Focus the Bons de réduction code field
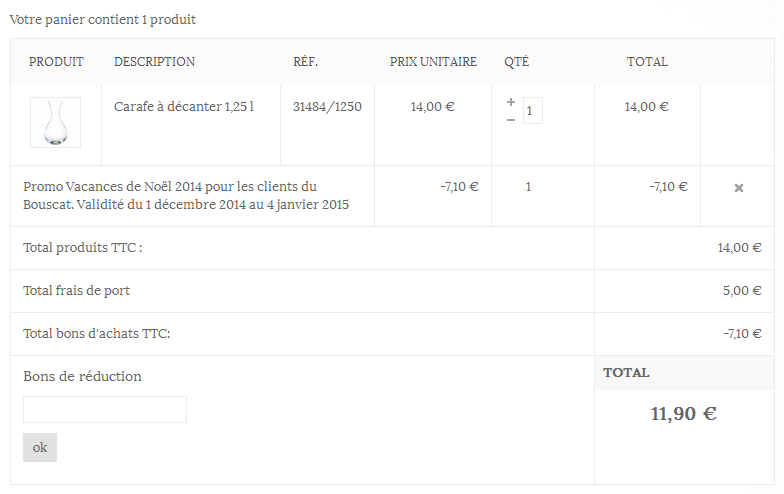This screenshot has height=494, width=784. (105, 410)
